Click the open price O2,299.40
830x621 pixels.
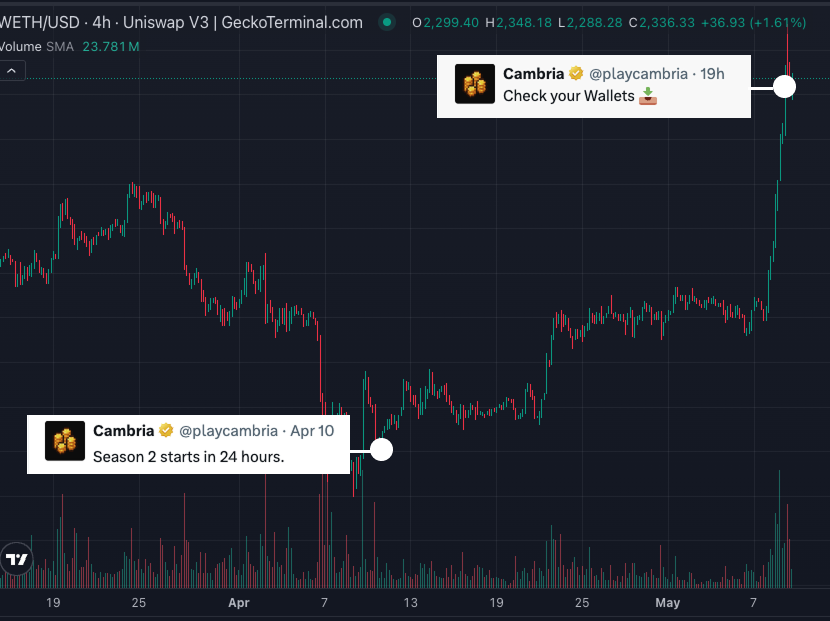[x=446, y=22]
